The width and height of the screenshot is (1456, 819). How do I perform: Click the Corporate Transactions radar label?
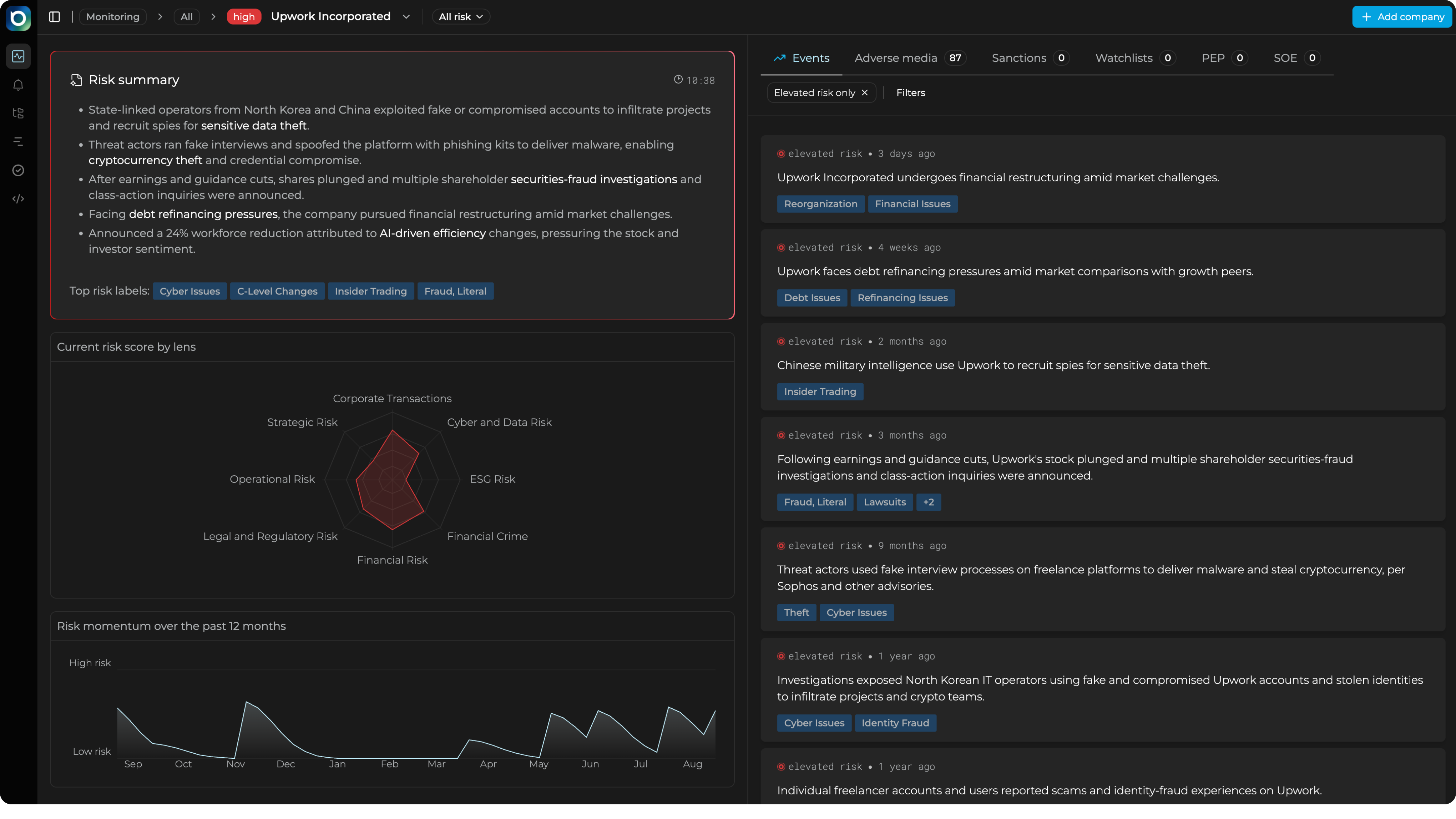point(392,399)
